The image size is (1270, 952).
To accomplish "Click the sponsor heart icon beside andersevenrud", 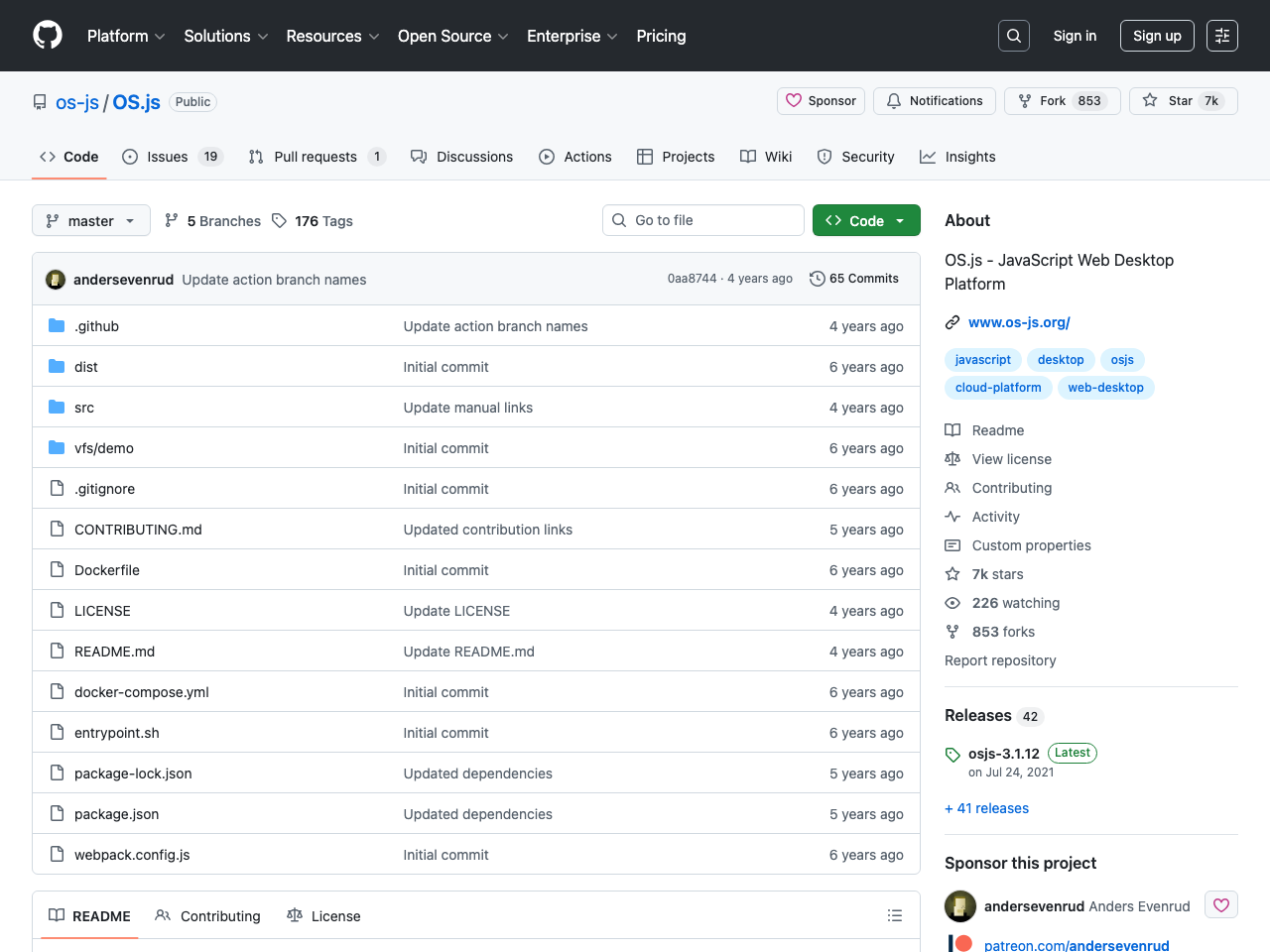I will 1220,904.
